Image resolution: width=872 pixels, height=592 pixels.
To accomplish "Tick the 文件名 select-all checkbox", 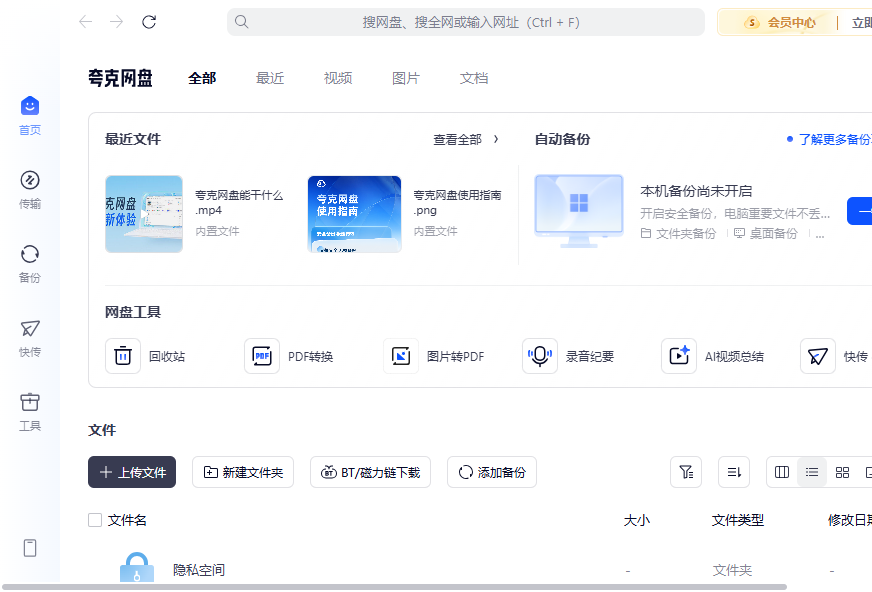I will tap(95, 520).
